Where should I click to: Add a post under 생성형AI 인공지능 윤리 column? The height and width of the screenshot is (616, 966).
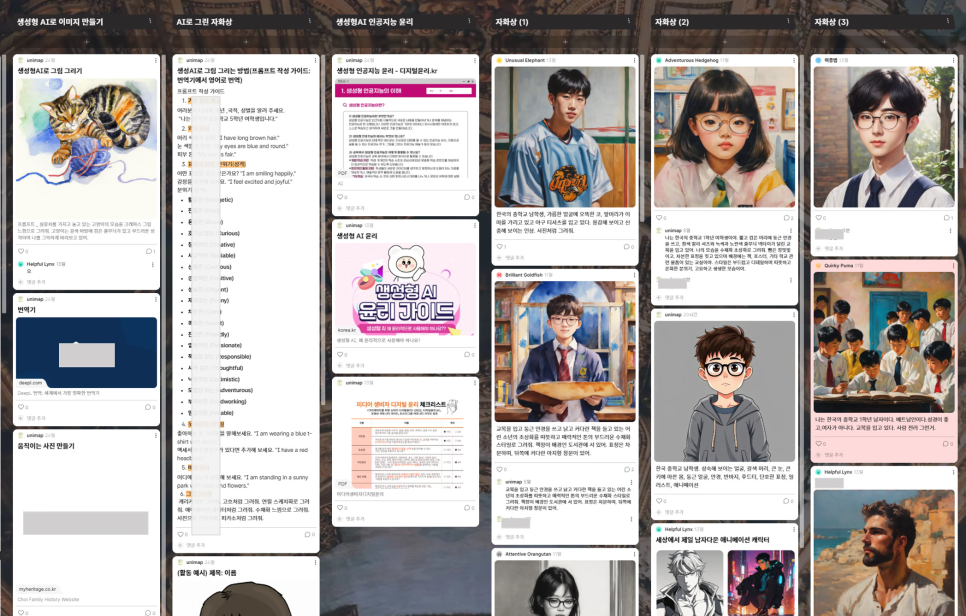405,42
